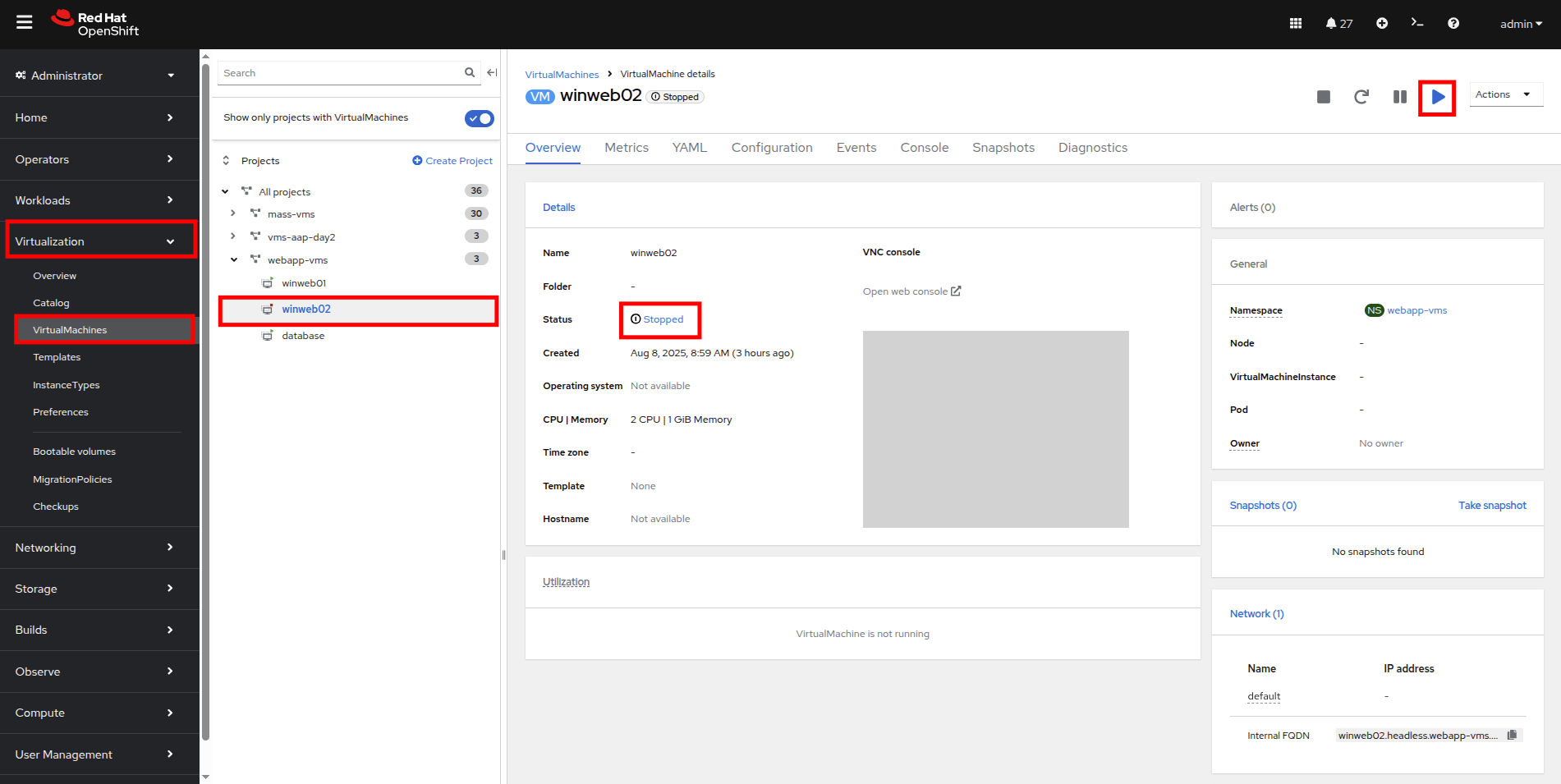
Task: View notifications bell with 27 alerts
Action: point(1338,24)
